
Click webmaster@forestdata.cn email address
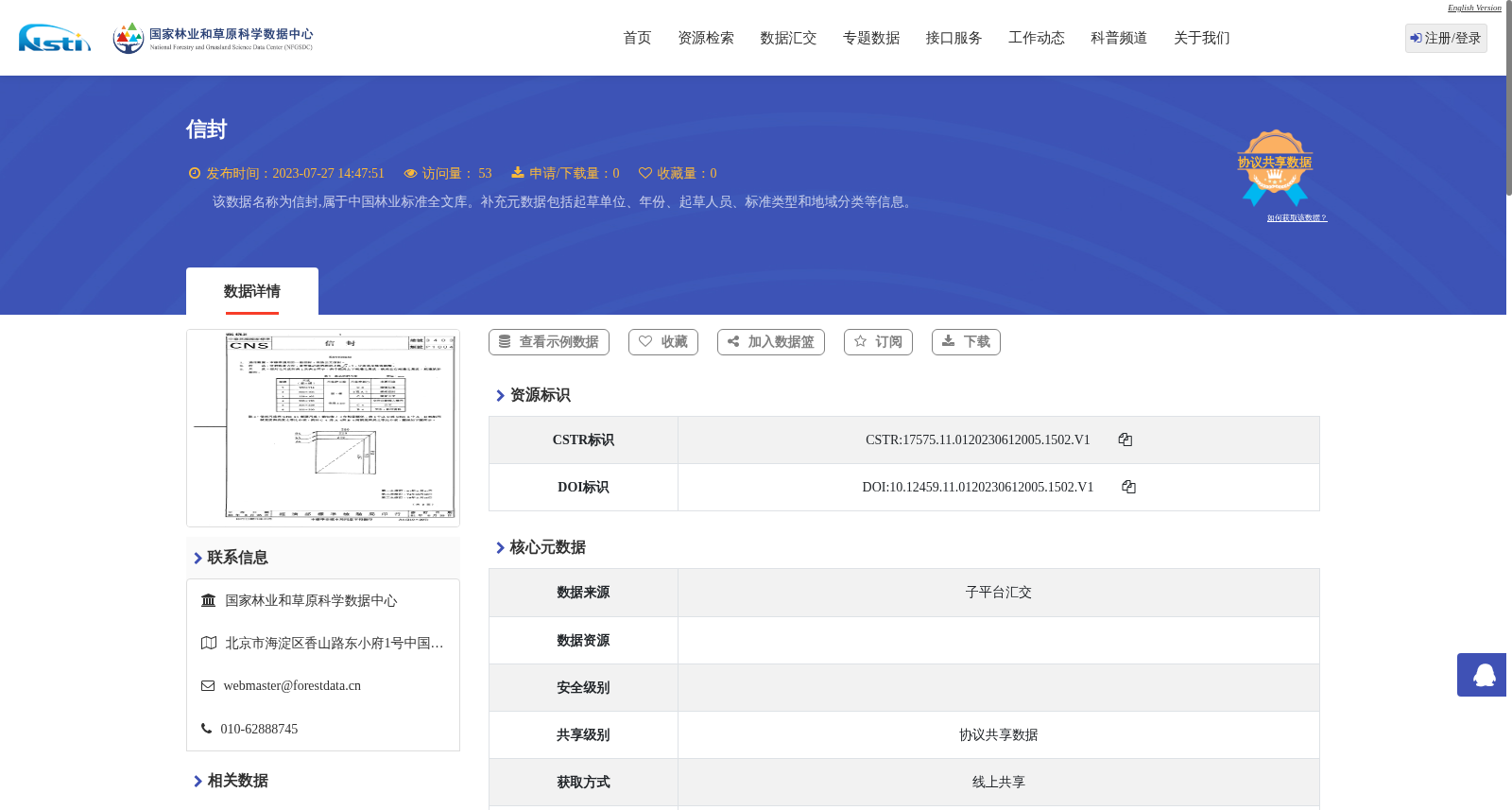[x=292, y=685]
